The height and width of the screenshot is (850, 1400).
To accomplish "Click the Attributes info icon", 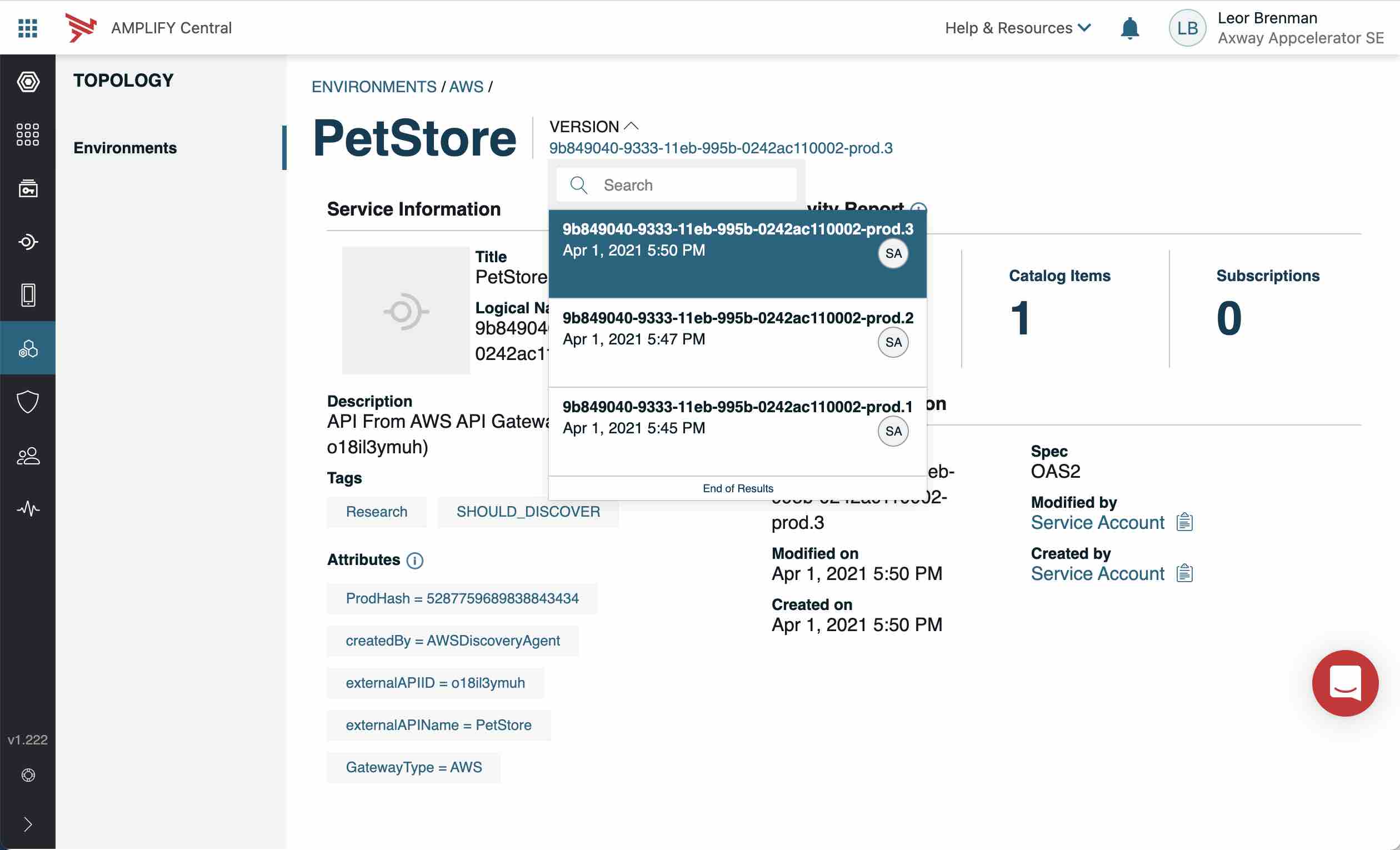I will click(x=415, y=560).
